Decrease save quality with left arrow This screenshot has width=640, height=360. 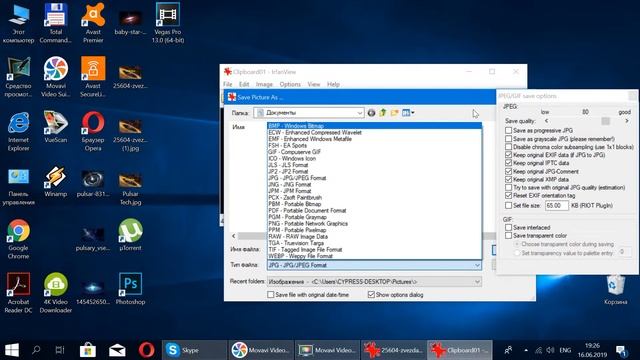546,121
